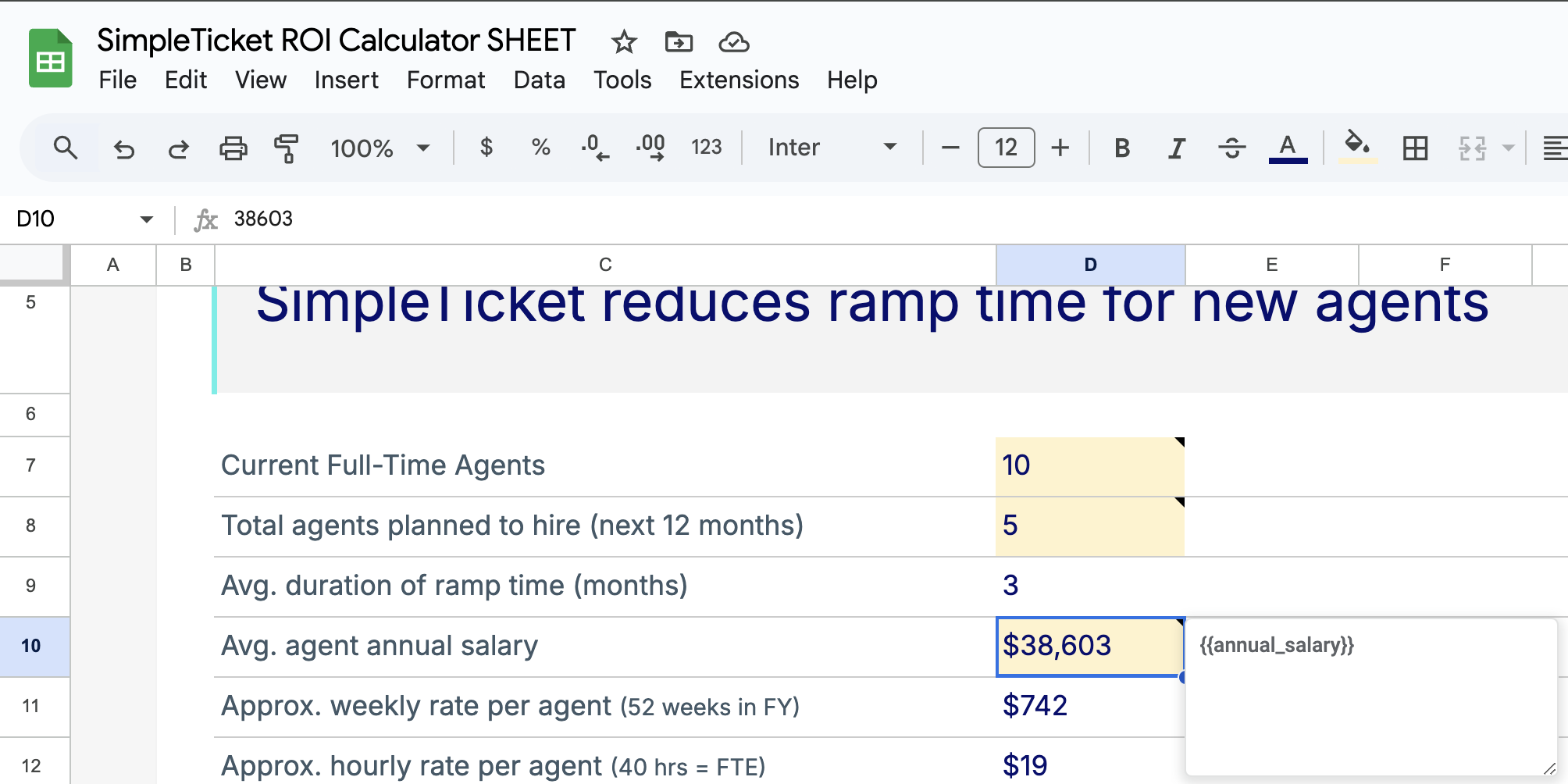Viewport: 1568px width, 784px height.
Task: Open the View menu
Action: [x=261, y=80]
